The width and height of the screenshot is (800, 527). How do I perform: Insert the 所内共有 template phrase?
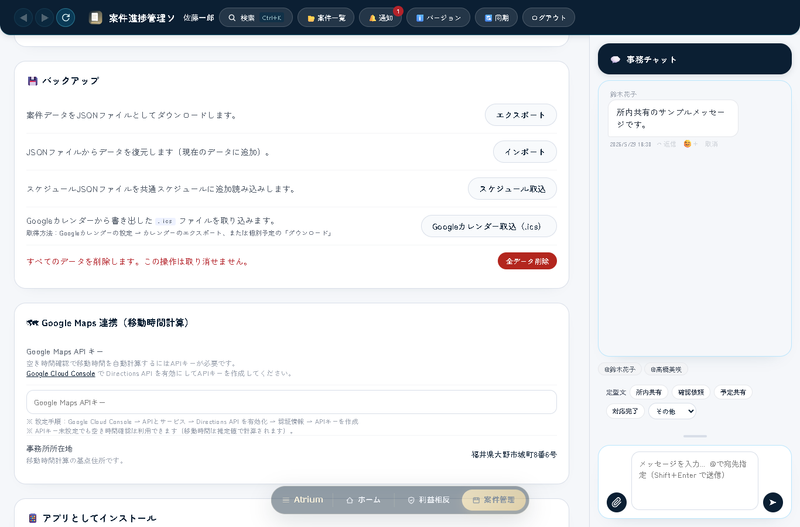click(x=648, y=392)
